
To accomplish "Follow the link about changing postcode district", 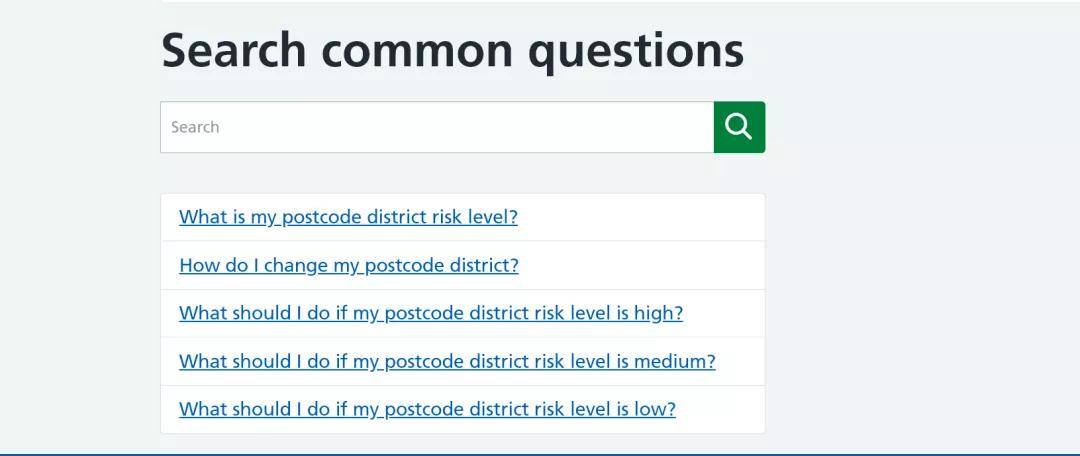I will click(349, 265).
